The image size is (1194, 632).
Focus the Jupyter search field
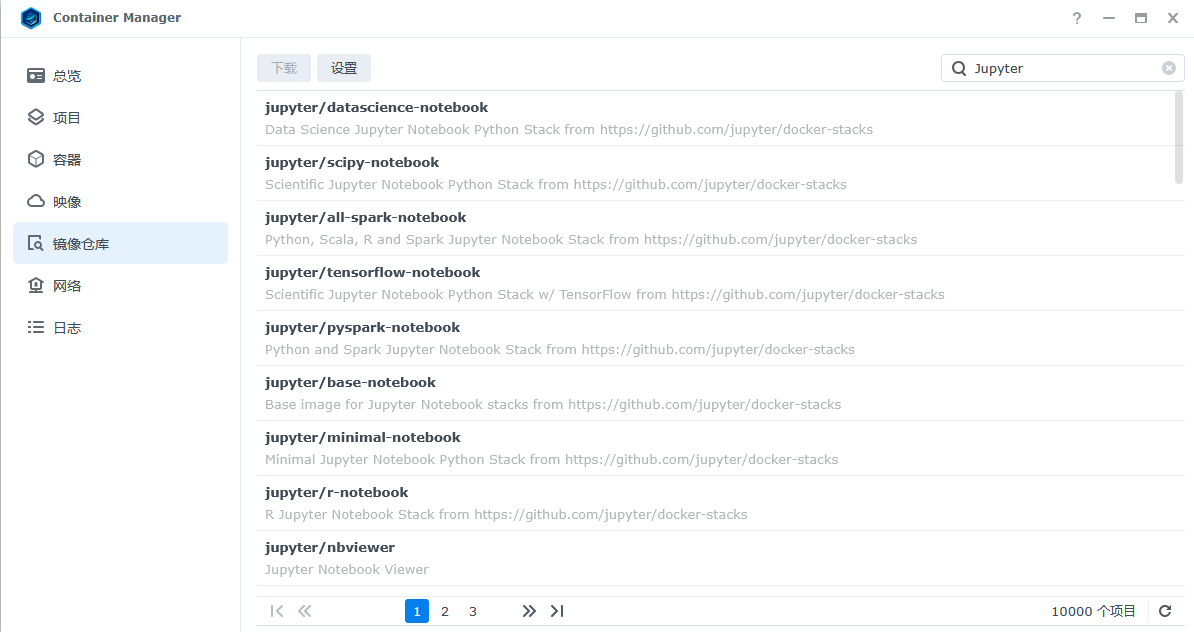pos(1063,69)
